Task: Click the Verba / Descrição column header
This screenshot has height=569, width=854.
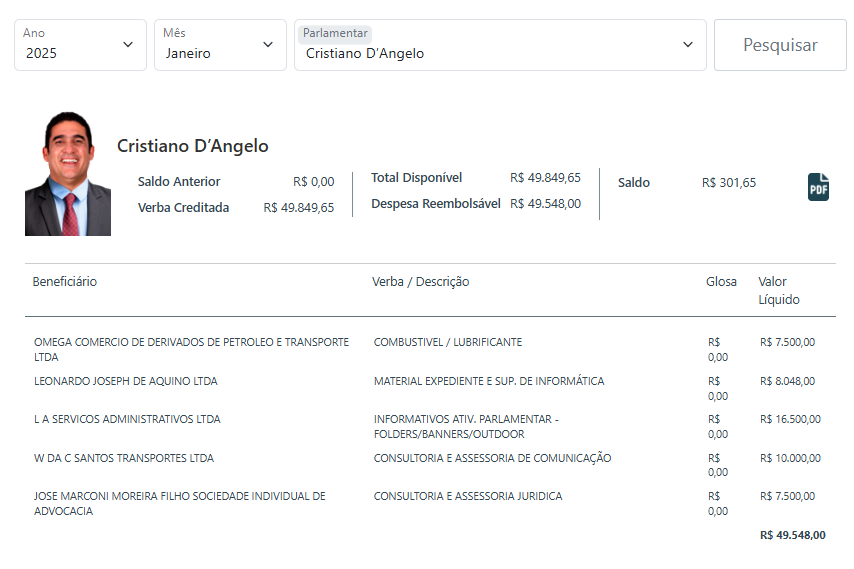Action: [420, 282]
